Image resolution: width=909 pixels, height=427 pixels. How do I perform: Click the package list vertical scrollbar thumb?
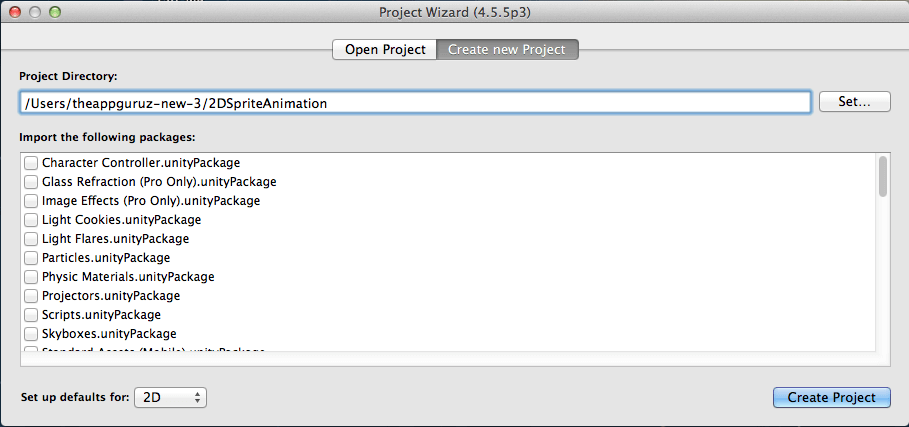pyautogui.click(x=882, y=176)
